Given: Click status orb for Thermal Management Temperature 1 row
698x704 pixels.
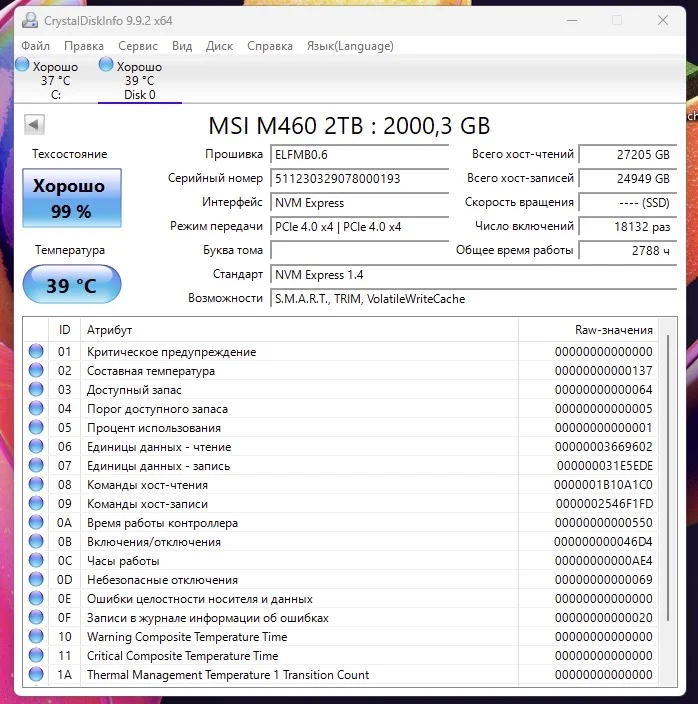Looking at the screenshot, I should coord(36,674).
